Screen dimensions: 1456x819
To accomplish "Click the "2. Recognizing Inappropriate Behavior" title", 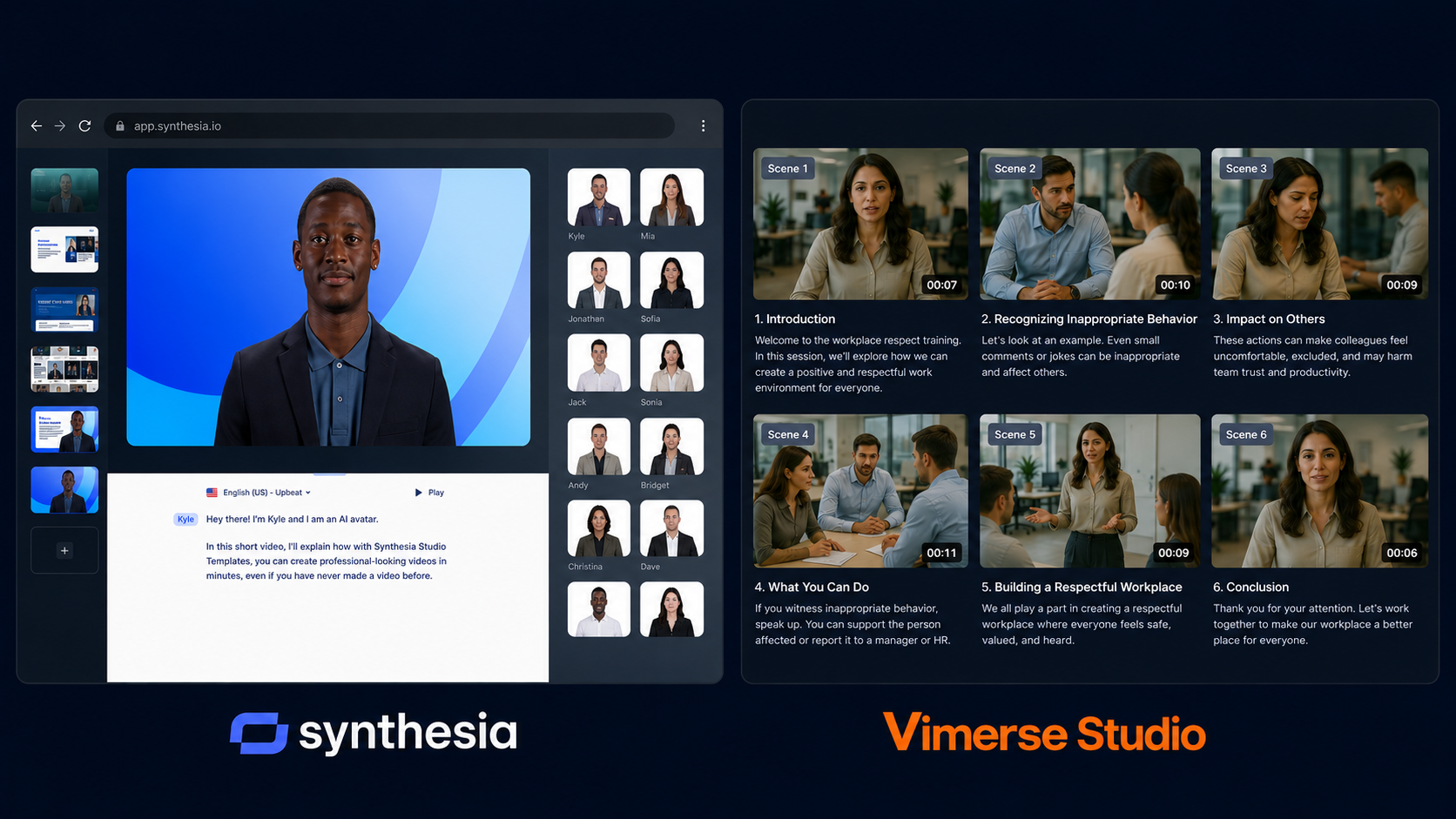I will click(x=1089, y=319).
